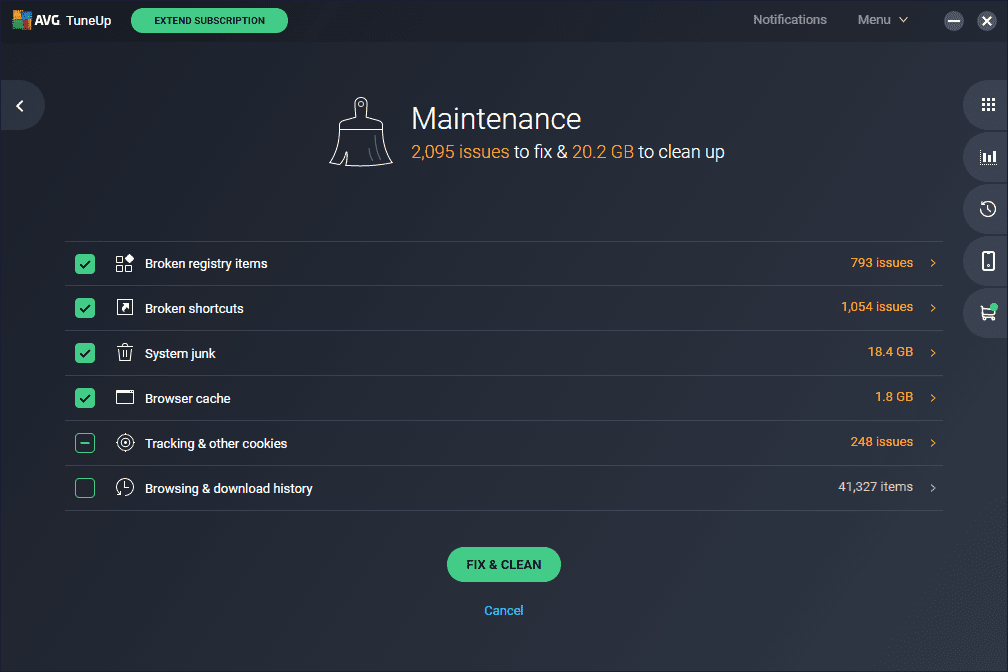This screenshot has width=1008, height=672.
Task: Click the 1.8 GB value
Action: coord(894,397)
